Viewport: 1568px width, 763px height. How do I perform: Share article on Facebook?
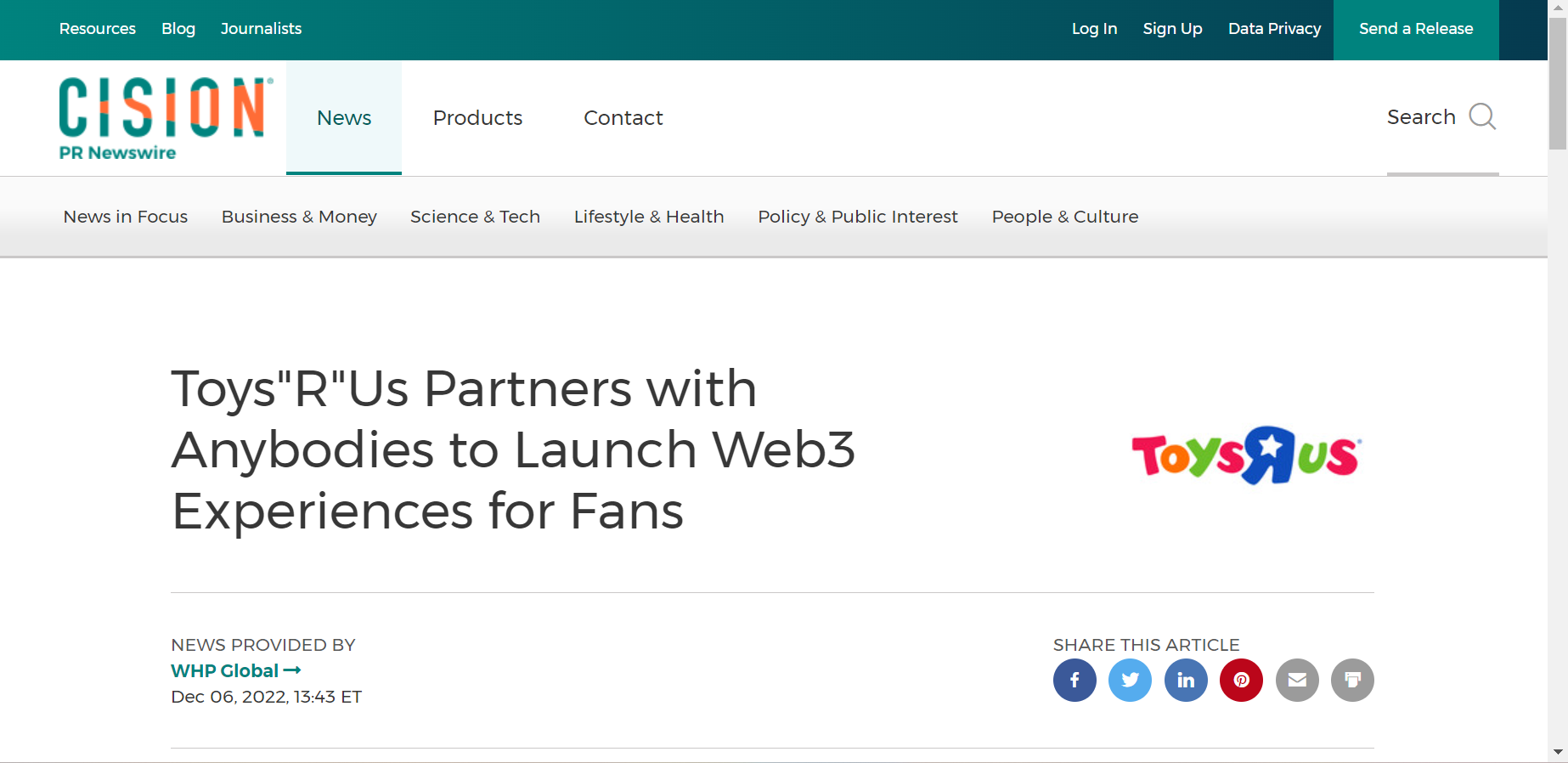pos(1074,681)
